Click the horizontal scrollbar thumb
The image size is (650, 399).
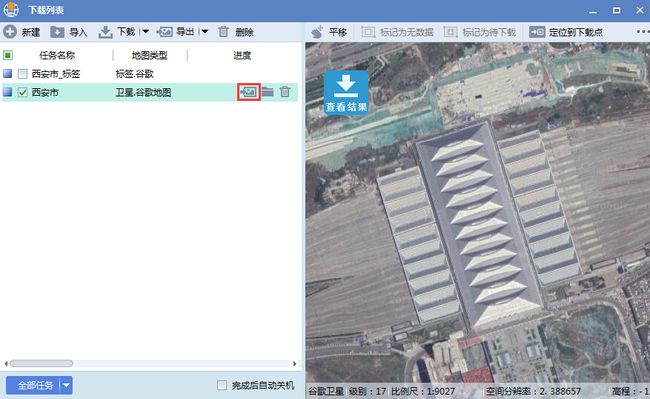point(41,363)
